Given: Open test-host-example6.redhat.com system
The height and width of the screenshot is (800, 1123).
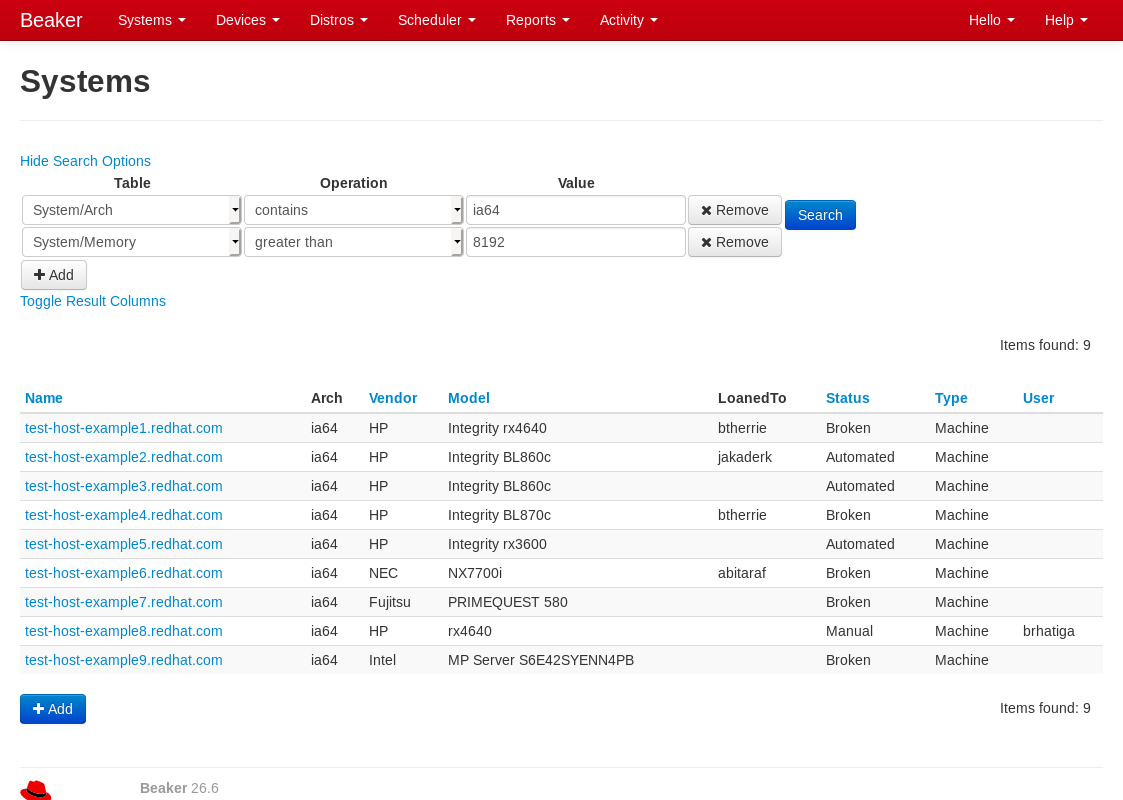Looking at the screenshot, I should [x=123, y=573].
